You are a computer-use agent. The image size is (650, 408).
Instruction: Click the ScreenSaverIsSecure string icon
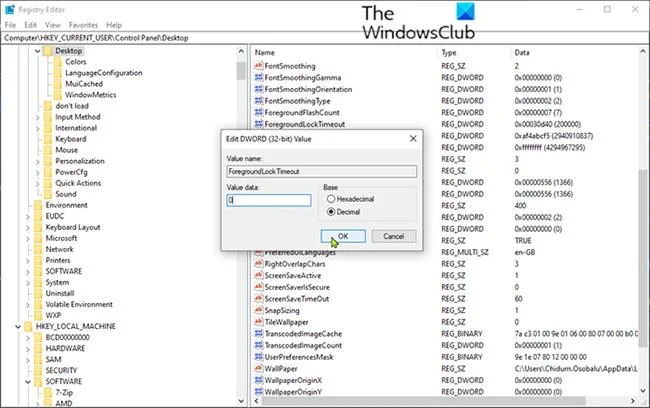coord(259,287)
